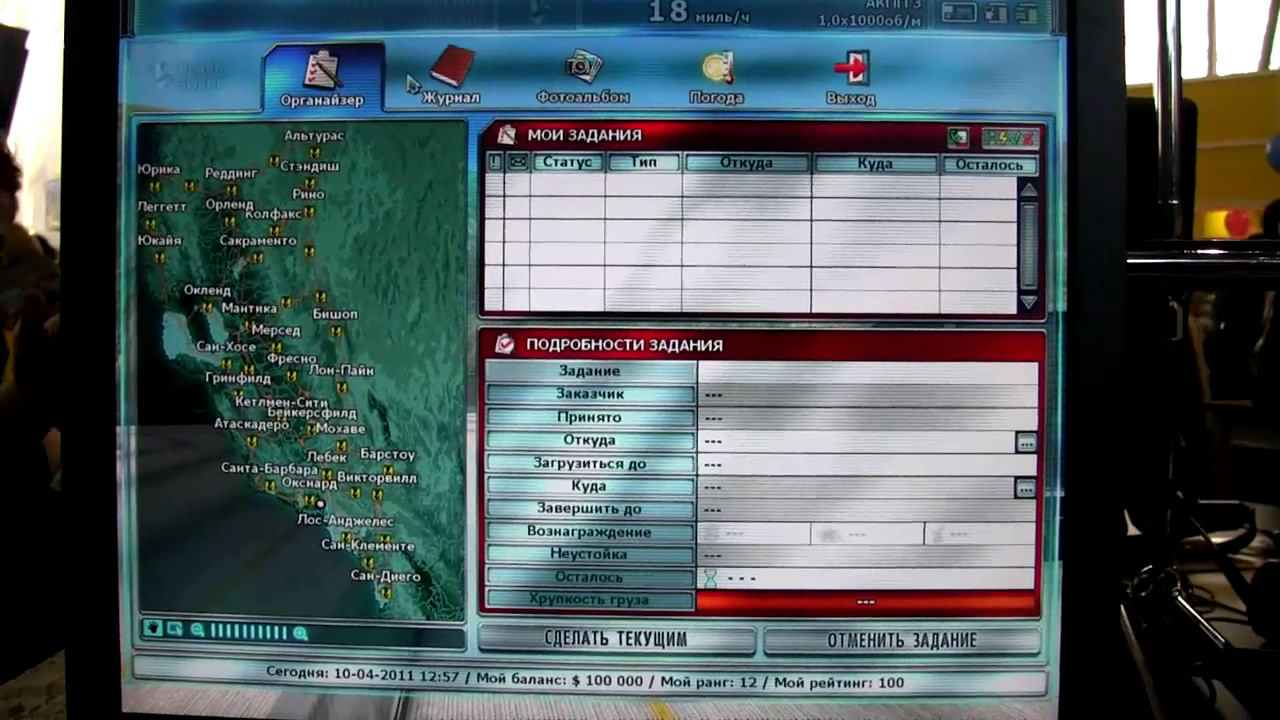The width and height of the screenshot is (1280, 720).
Task: Click the exclamation mark column header
Action: point(494,162)
